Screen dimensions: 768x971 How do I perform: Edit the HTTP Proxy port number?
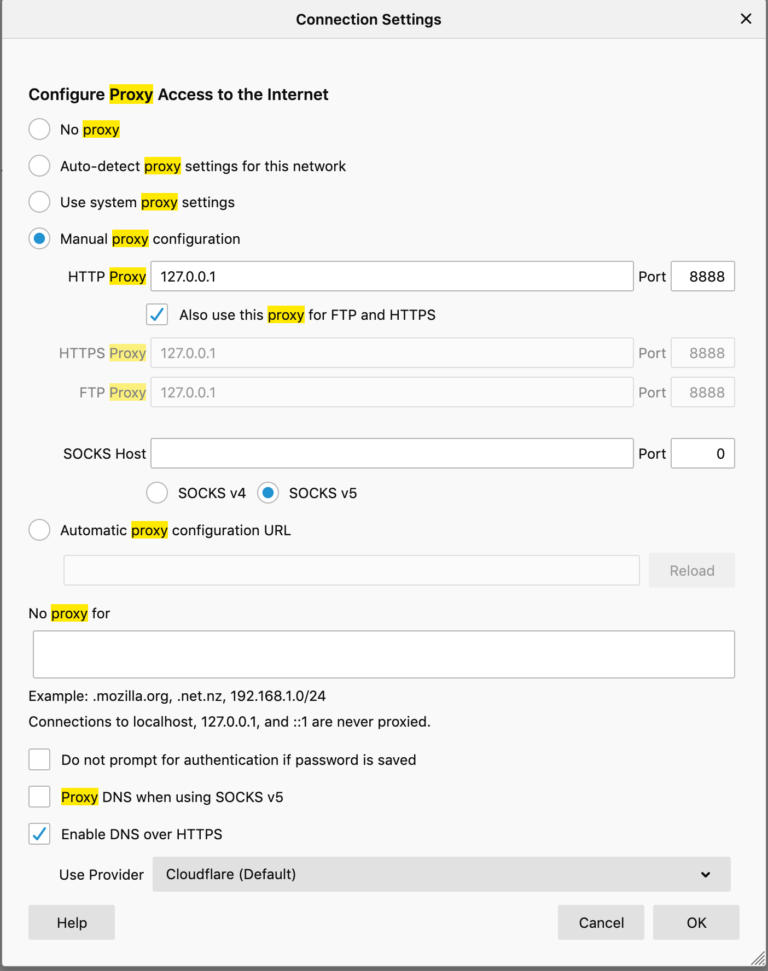pyautogui.click(x=703, y=276)
